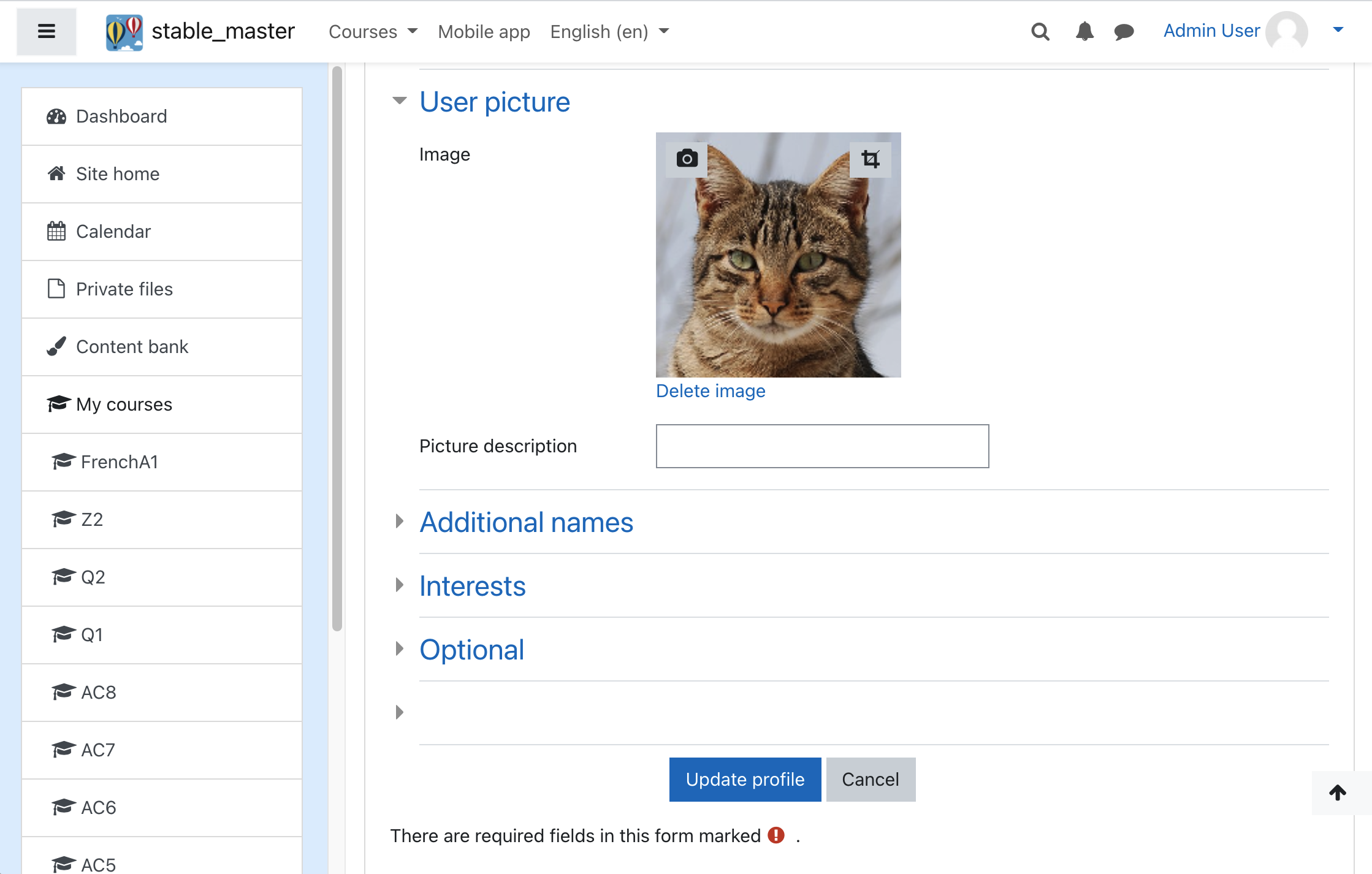This screenshot has height=874, width=1372.
Task: Open the AC5 course
Action: click(162, 856)
